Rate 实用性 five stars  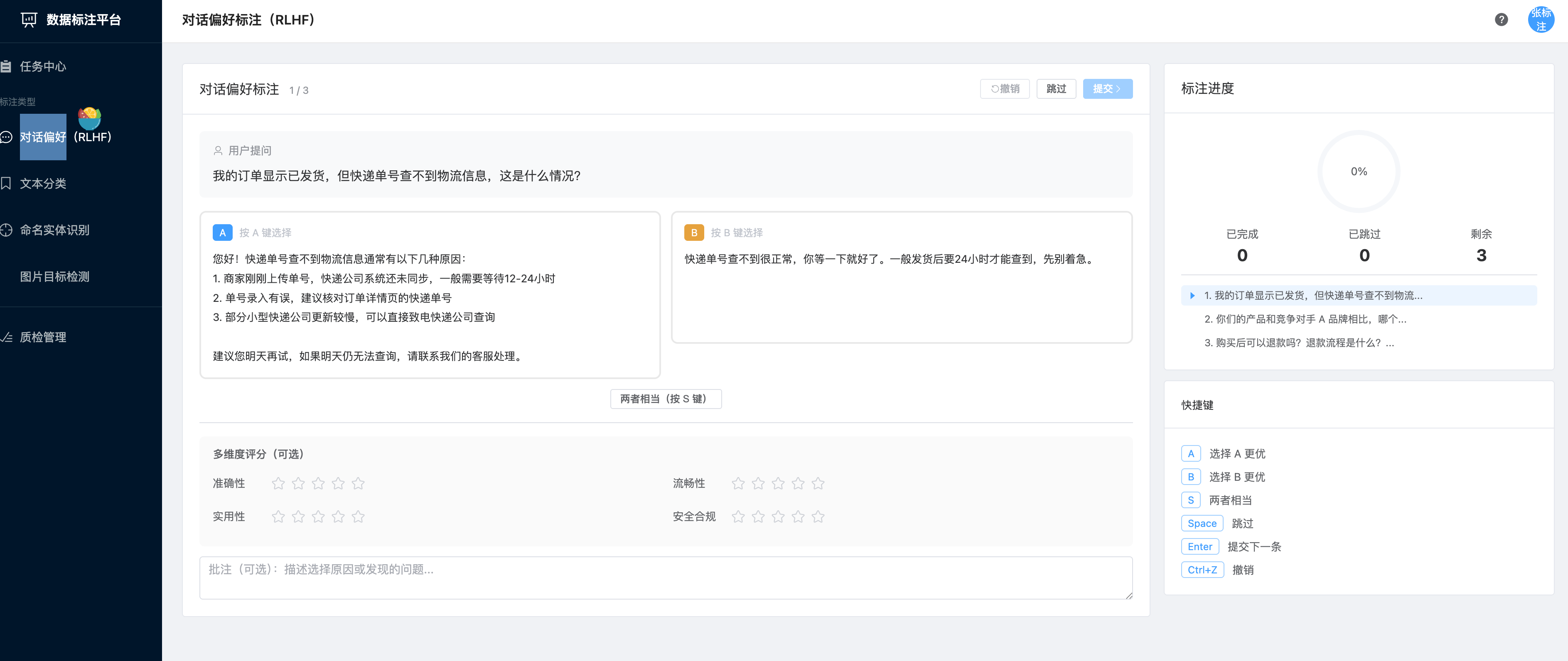(x=358, y=517)
